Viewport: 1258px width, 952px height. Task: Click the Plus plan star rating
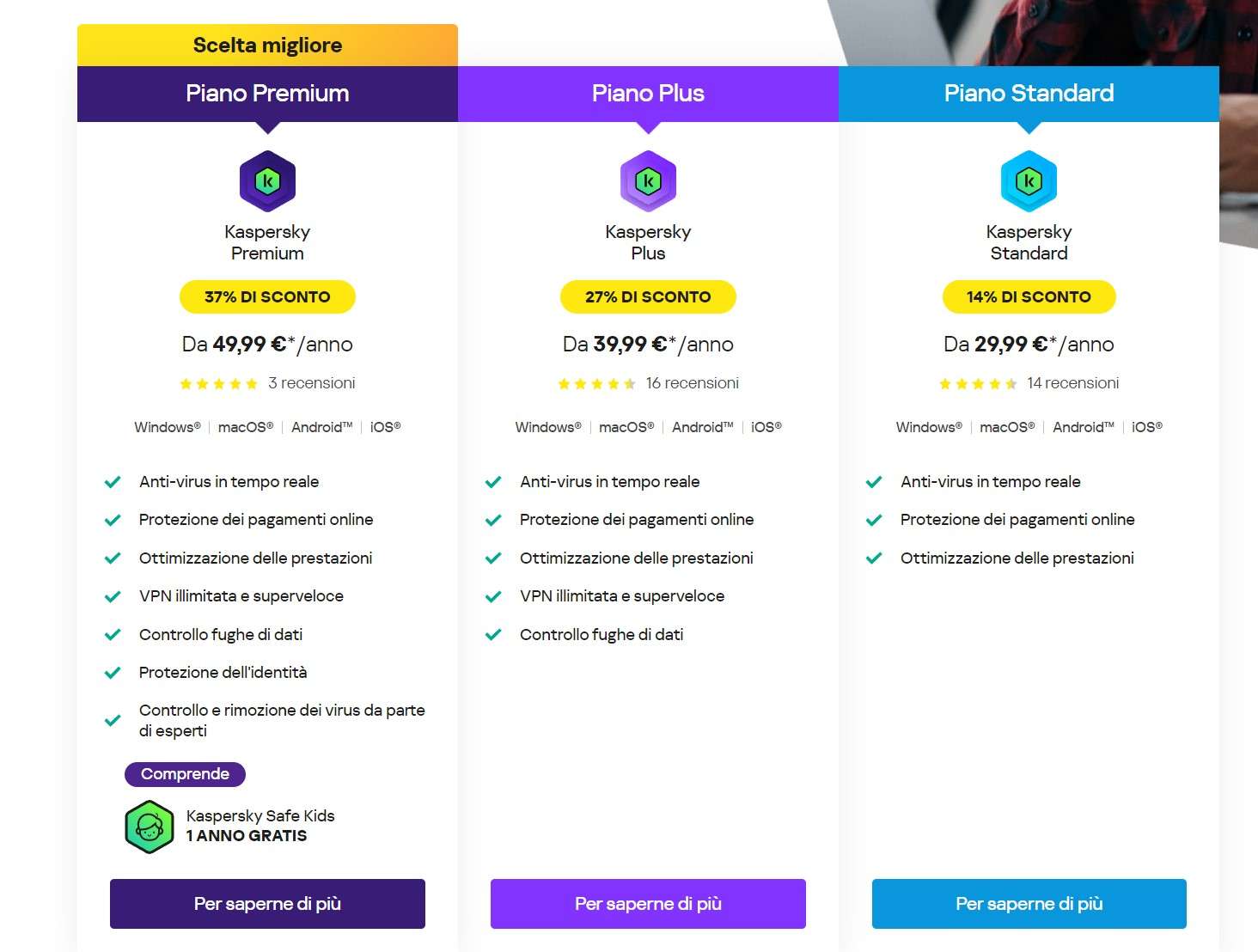pos(597,384)
